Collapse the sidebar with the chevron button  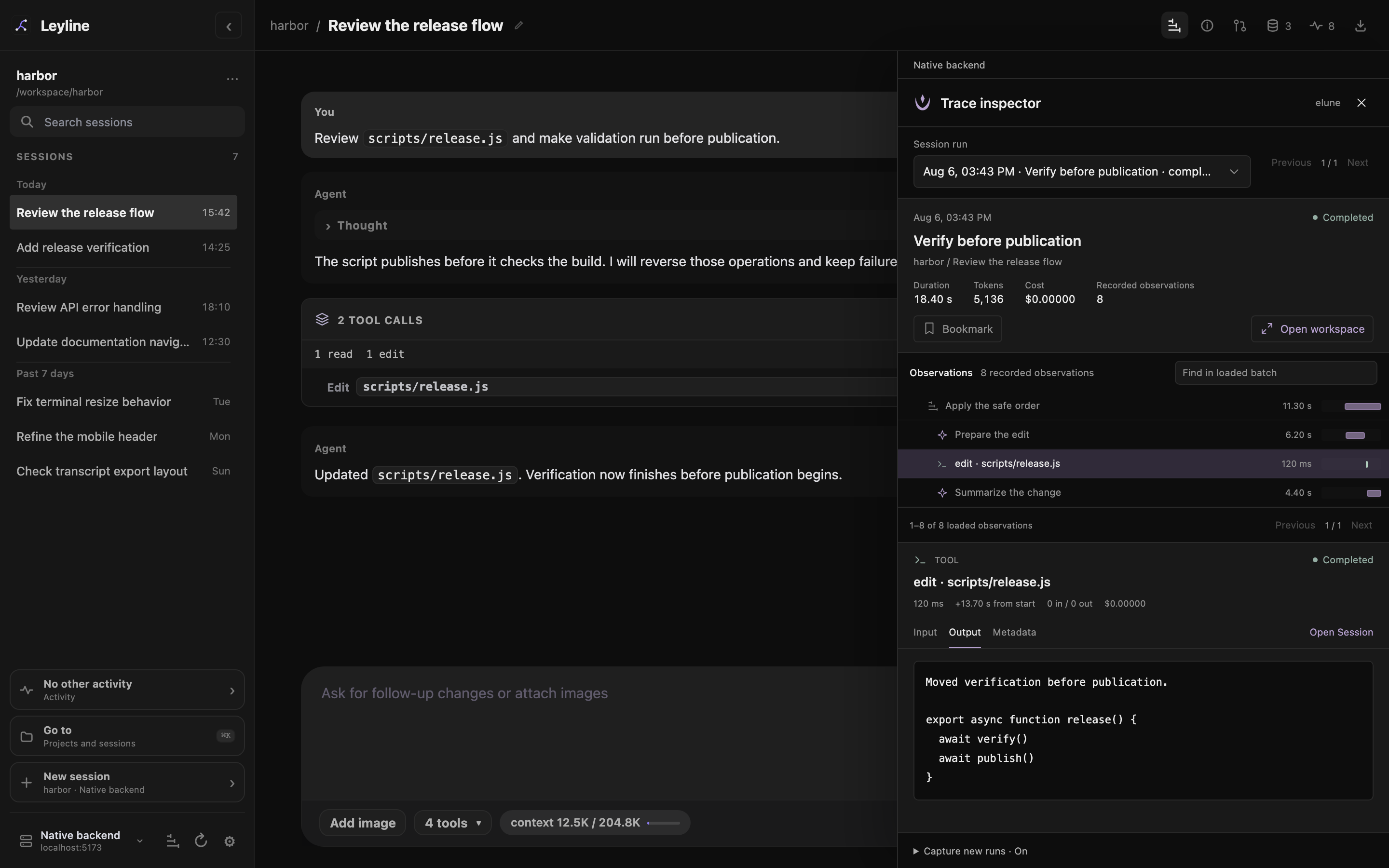(229, 26)
